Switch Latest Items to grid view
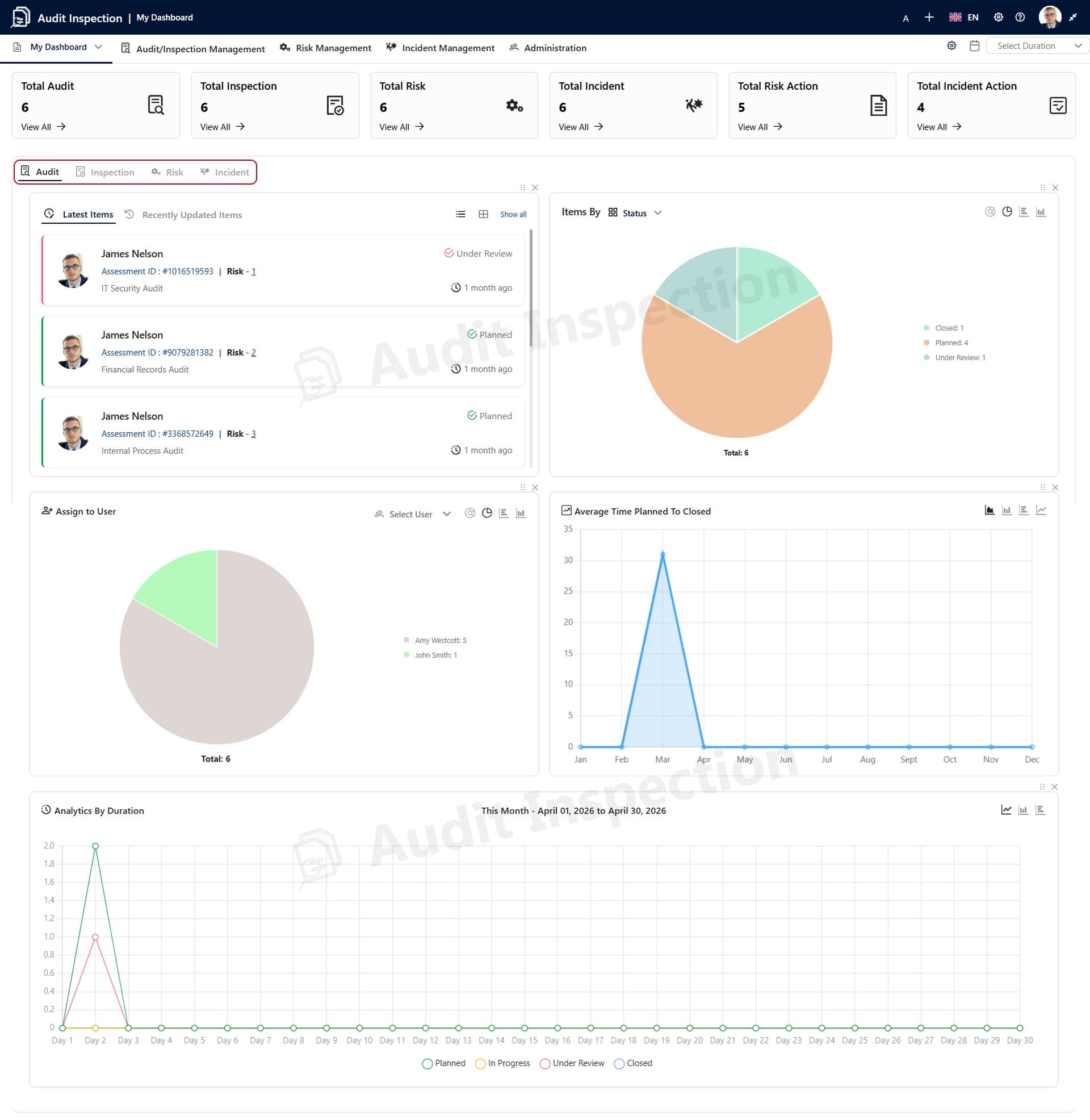Screen dimensions: 1090x1120 click(483, 214)
